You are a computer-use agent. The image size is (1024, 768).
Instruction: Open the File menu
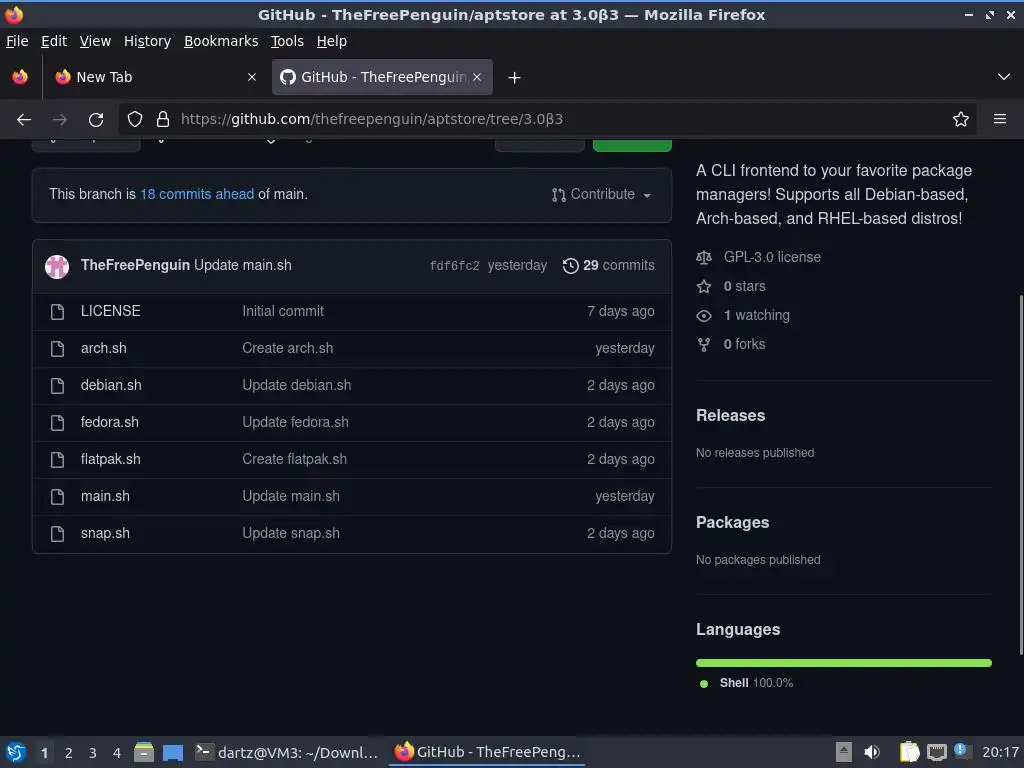click(x=17, y=41)
